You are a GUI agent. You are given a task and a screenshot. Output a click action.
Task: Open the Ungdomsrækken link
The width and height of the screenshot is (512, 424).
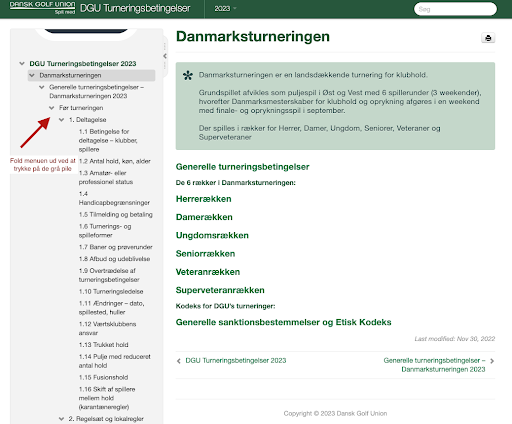[x=212, y=235]
